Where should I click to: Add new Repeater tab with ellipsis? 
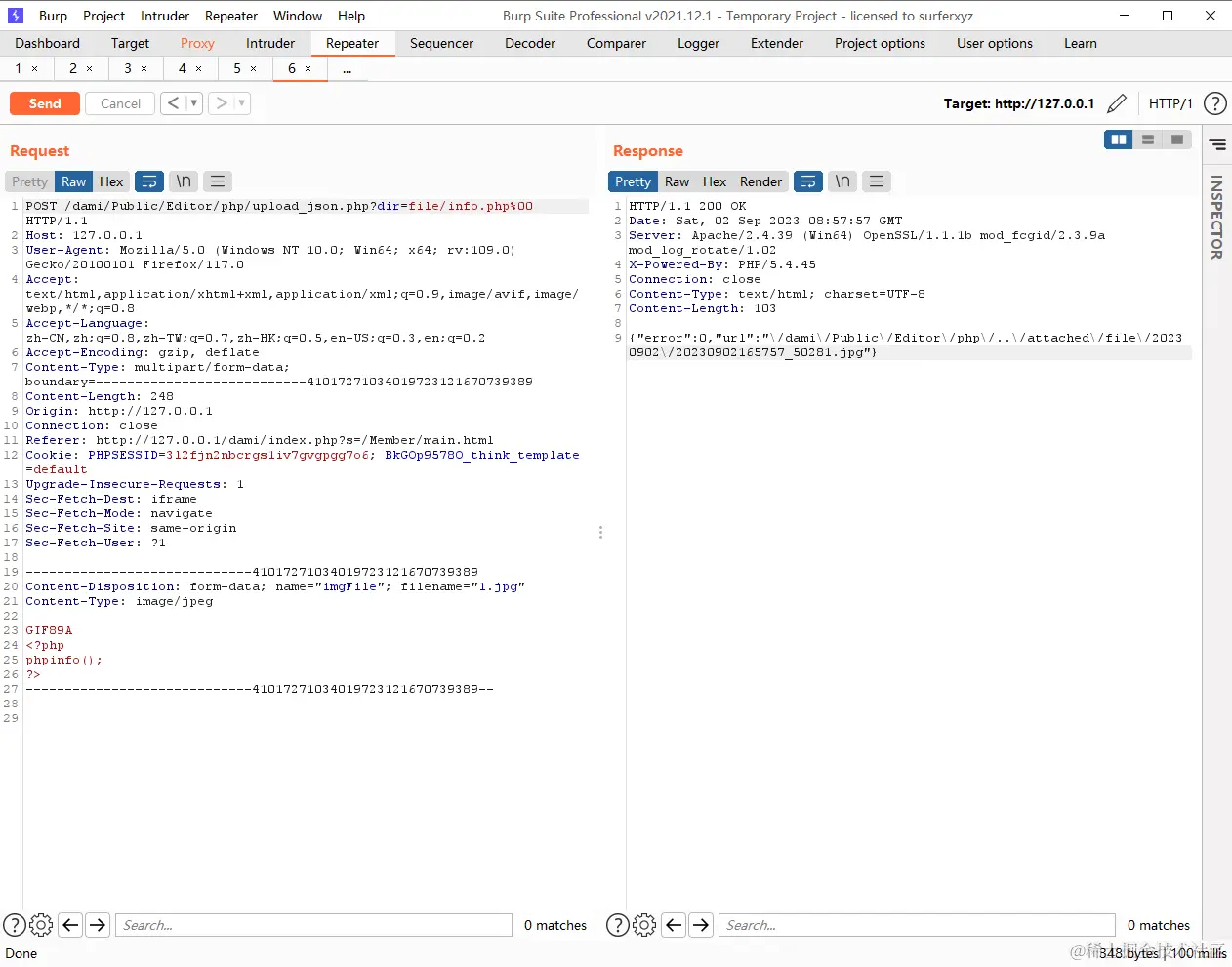[347, 69]
